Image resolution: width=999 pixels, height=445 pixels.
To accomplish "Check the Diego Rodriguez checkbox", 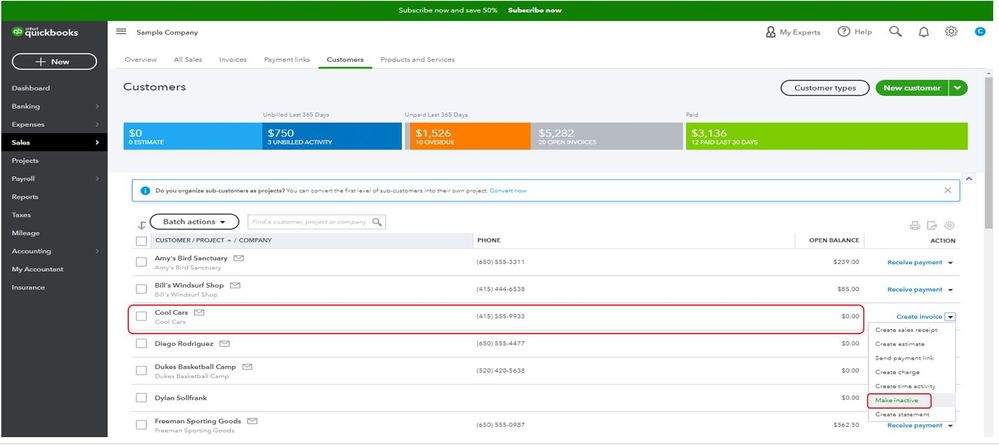I will (x=141, y=344).
